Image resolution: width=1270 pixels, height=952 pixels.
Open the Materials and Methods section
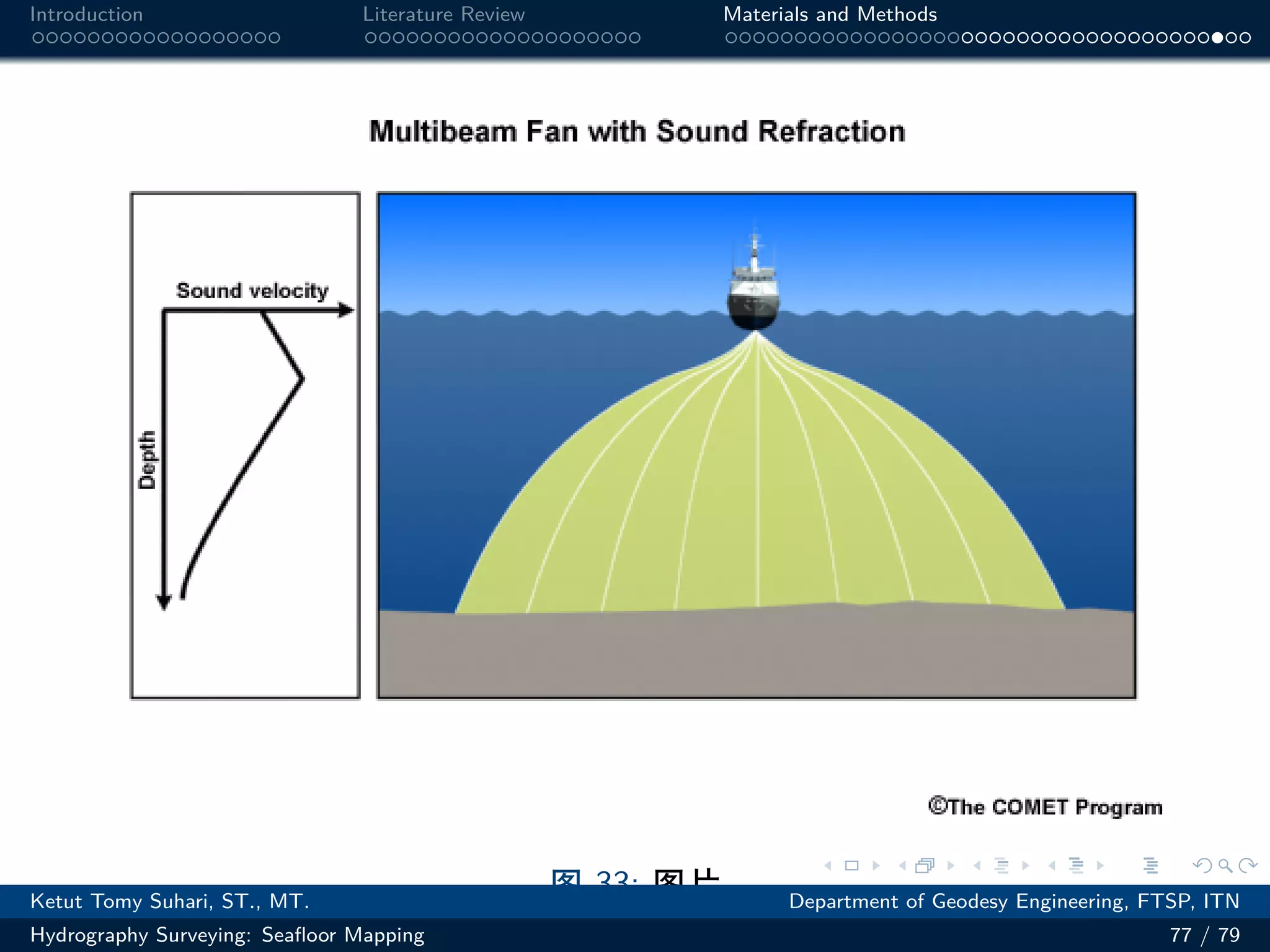830,14
